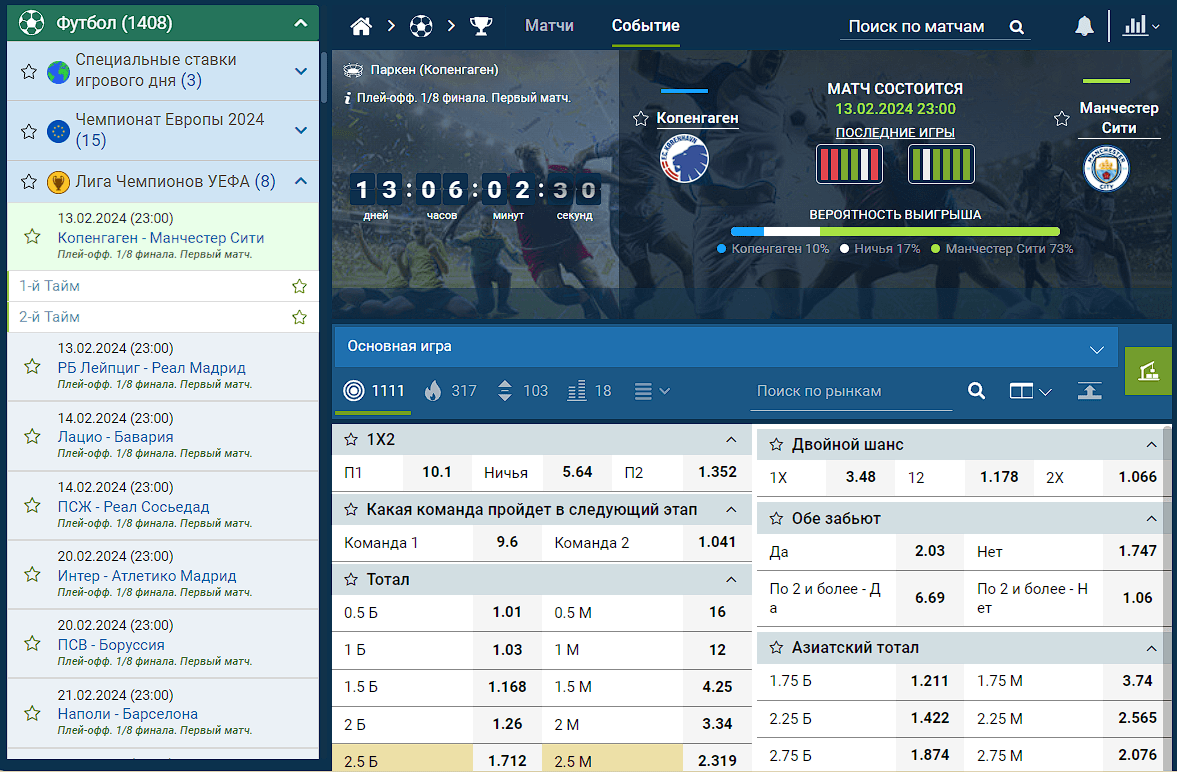Select the popular markets tab 317
Image resolution: width=1177 pixels, height=772 pixels.
point(450,391)
